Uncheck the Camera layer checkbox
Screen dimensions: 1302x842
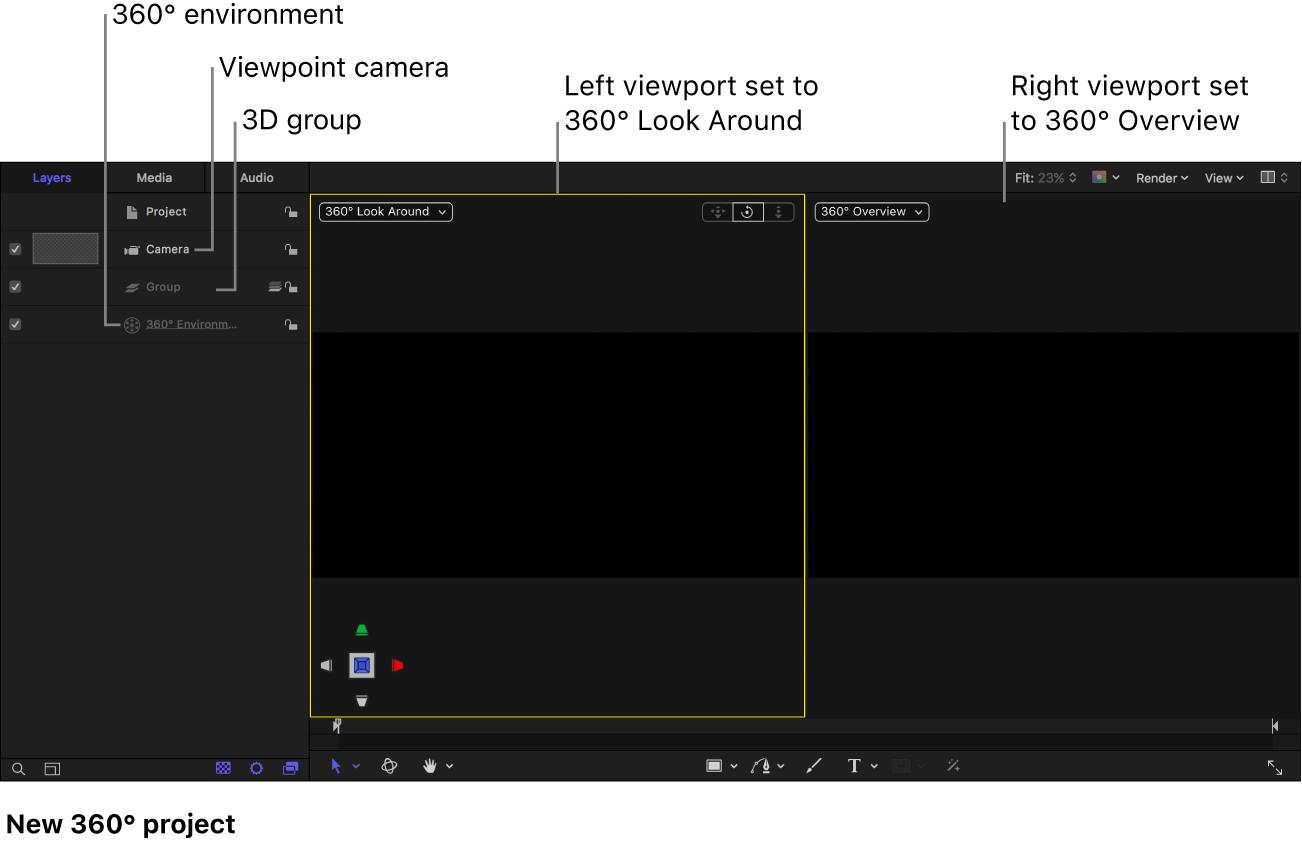click(x=15, y=249)
